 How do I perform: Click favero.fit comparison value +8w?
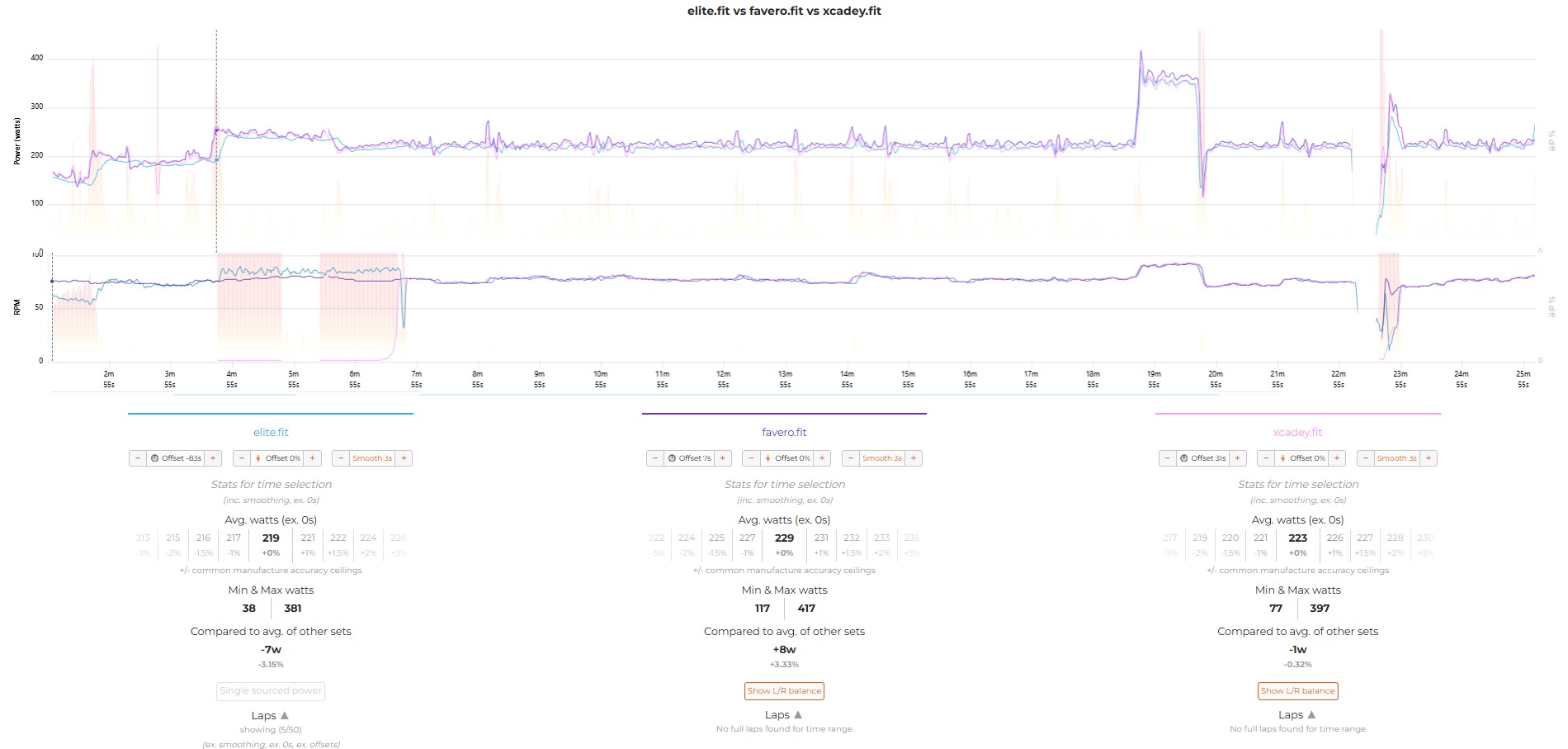click(x=784, y=650)
